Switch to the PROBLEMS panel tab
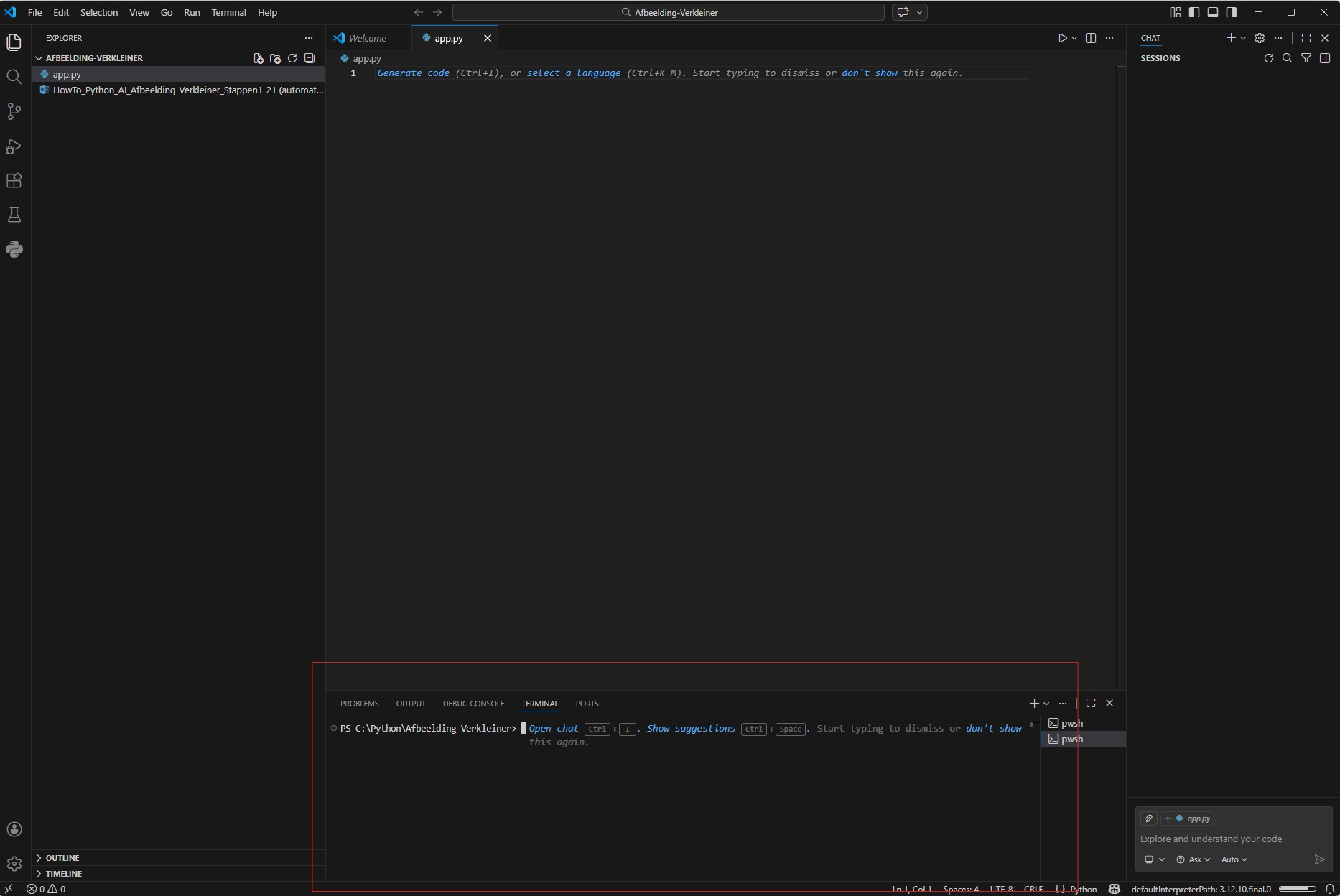The image size is (1340, 896). click(359, 704)
